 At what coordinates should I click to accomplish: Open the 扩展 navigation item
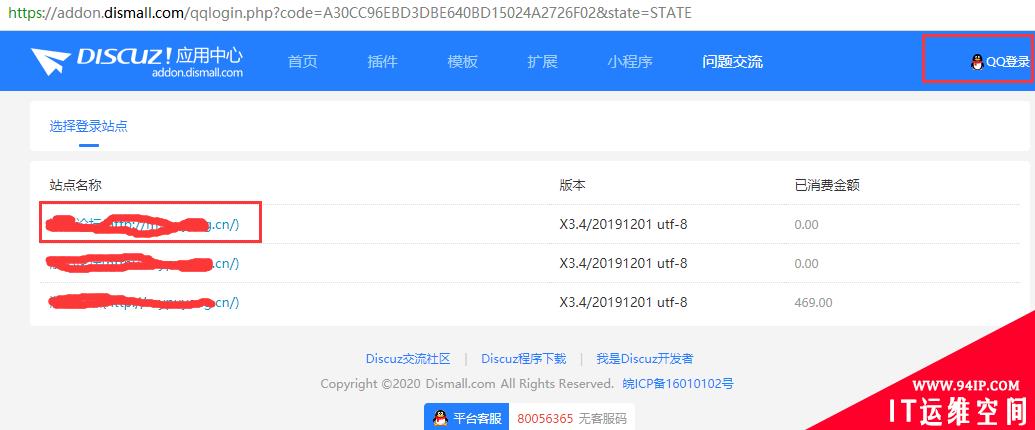[543, 62]
